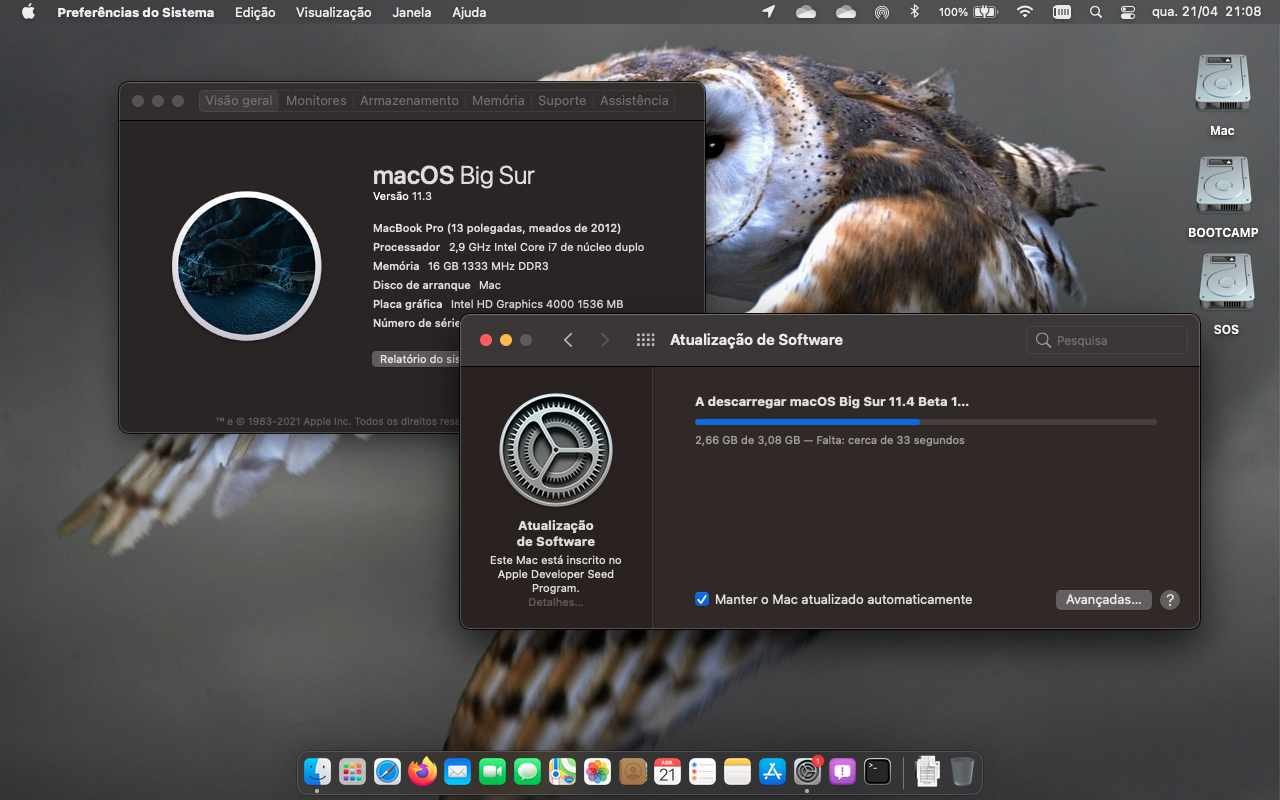Open Contacts from the Dock
Screen dimensions: 1280x800
[x=632, y=771]
